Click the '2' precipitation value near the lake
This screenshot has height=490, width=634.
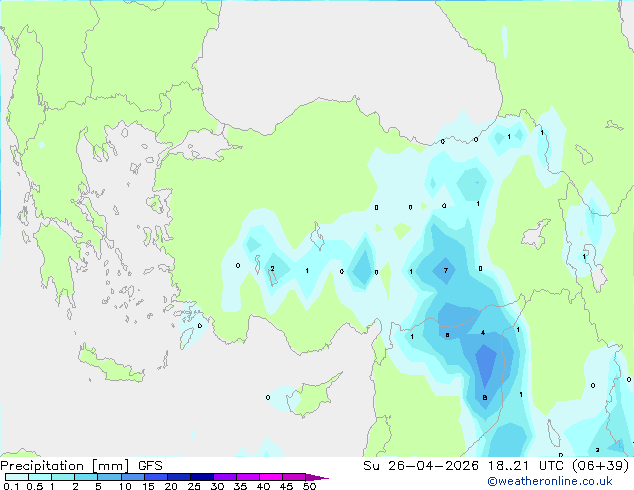click(273, 268)
